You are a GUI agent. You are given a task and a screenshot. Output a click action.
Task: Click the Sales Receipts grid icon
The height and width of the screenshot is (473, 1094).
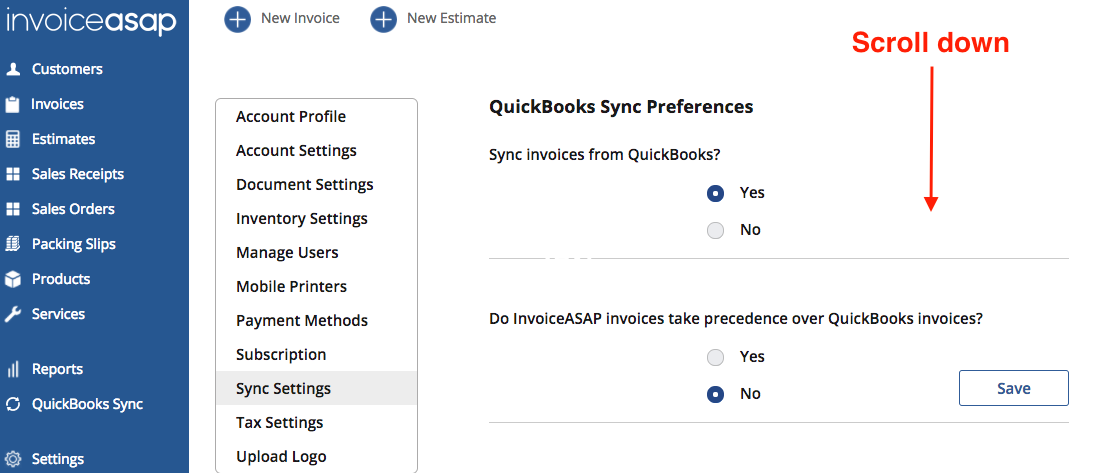click(x=13, y=174)
